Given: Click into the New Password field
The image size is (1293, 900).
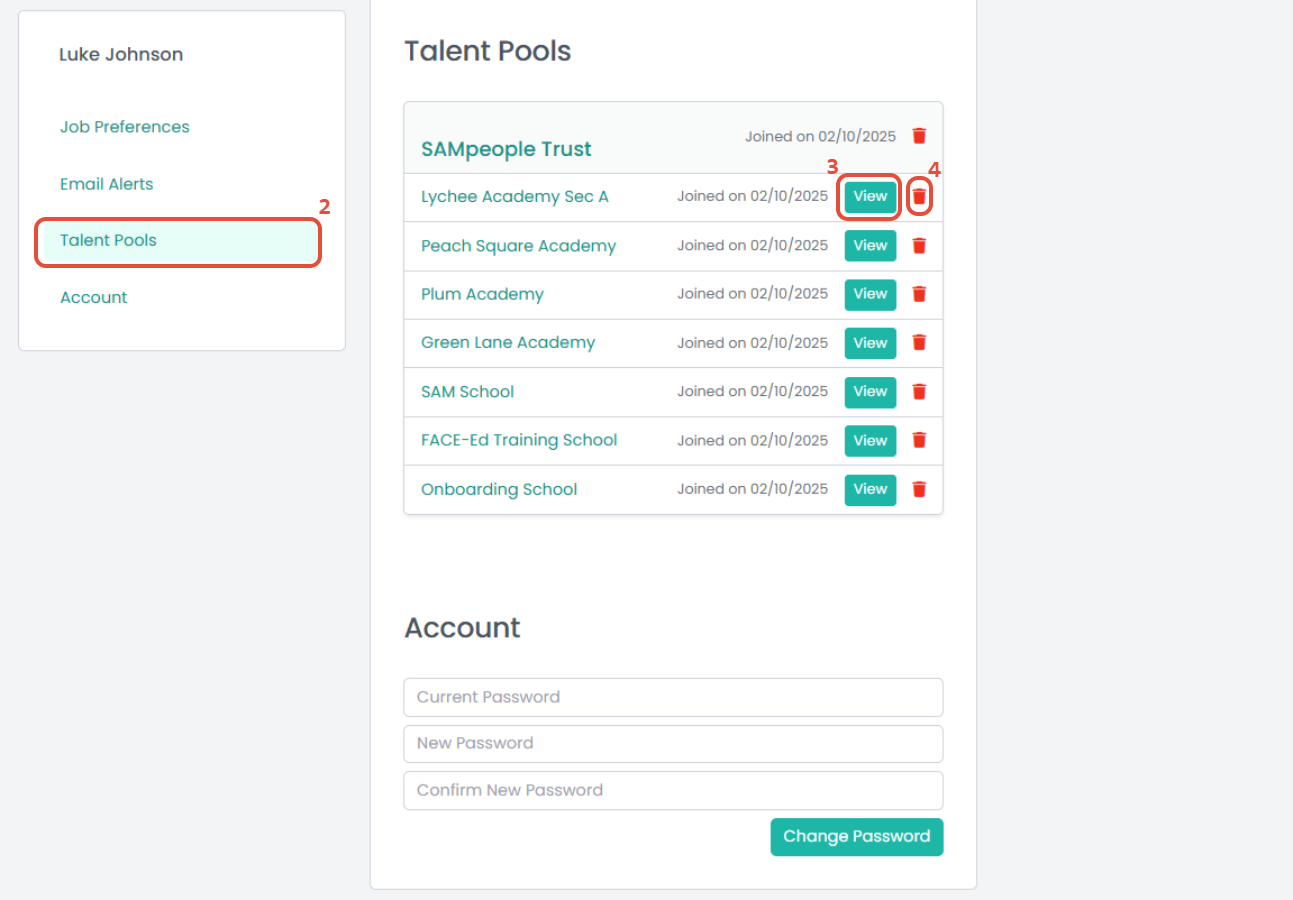Looking at the screenshot, I should (673, 743).
